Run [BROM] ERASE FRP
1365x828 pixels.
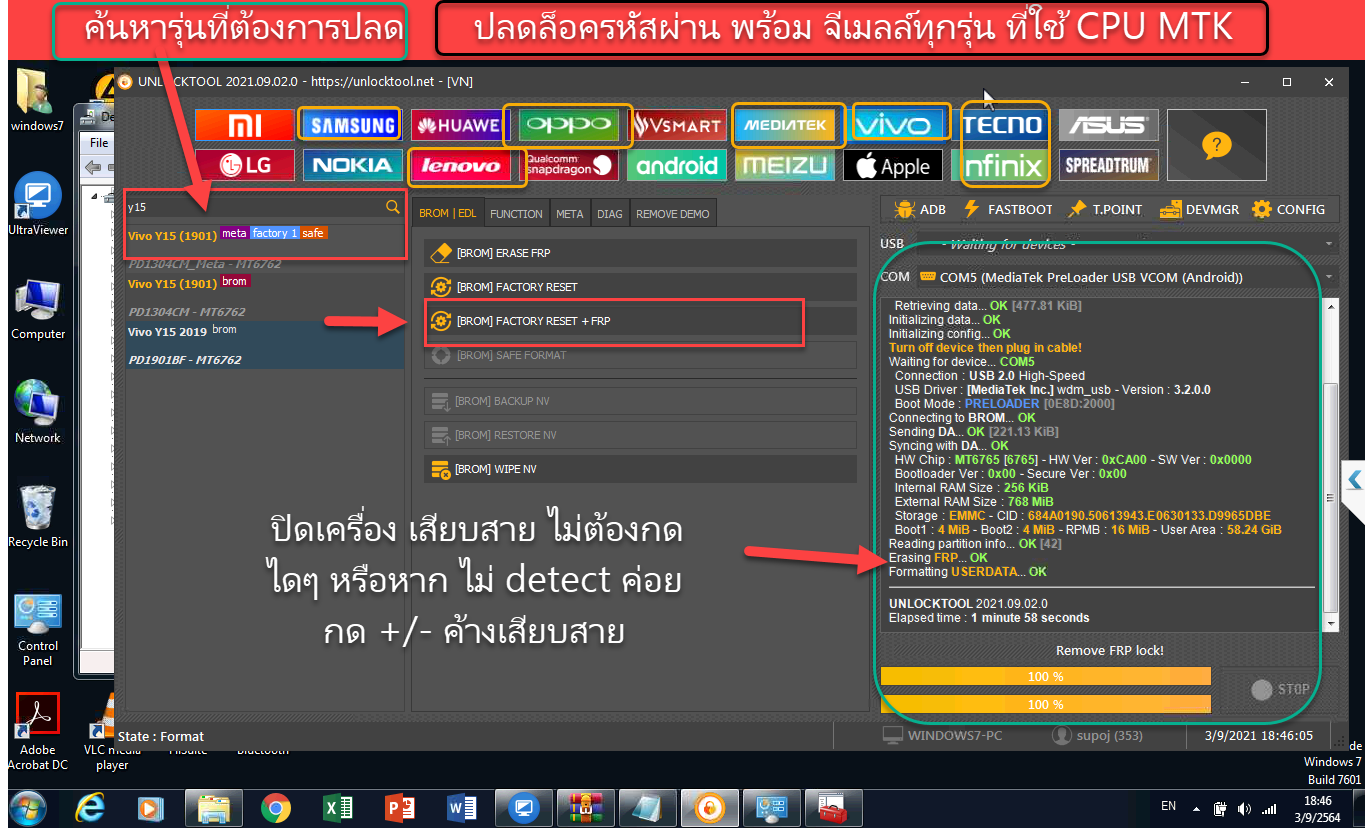[640, 253]
